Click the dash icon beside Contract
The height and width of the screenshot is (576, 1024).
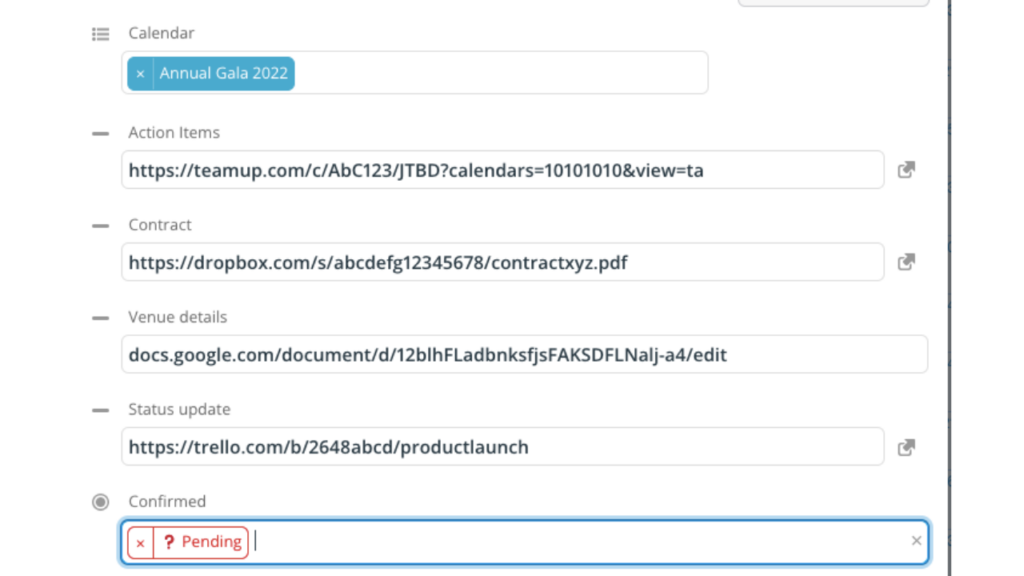tap(101, 226)
